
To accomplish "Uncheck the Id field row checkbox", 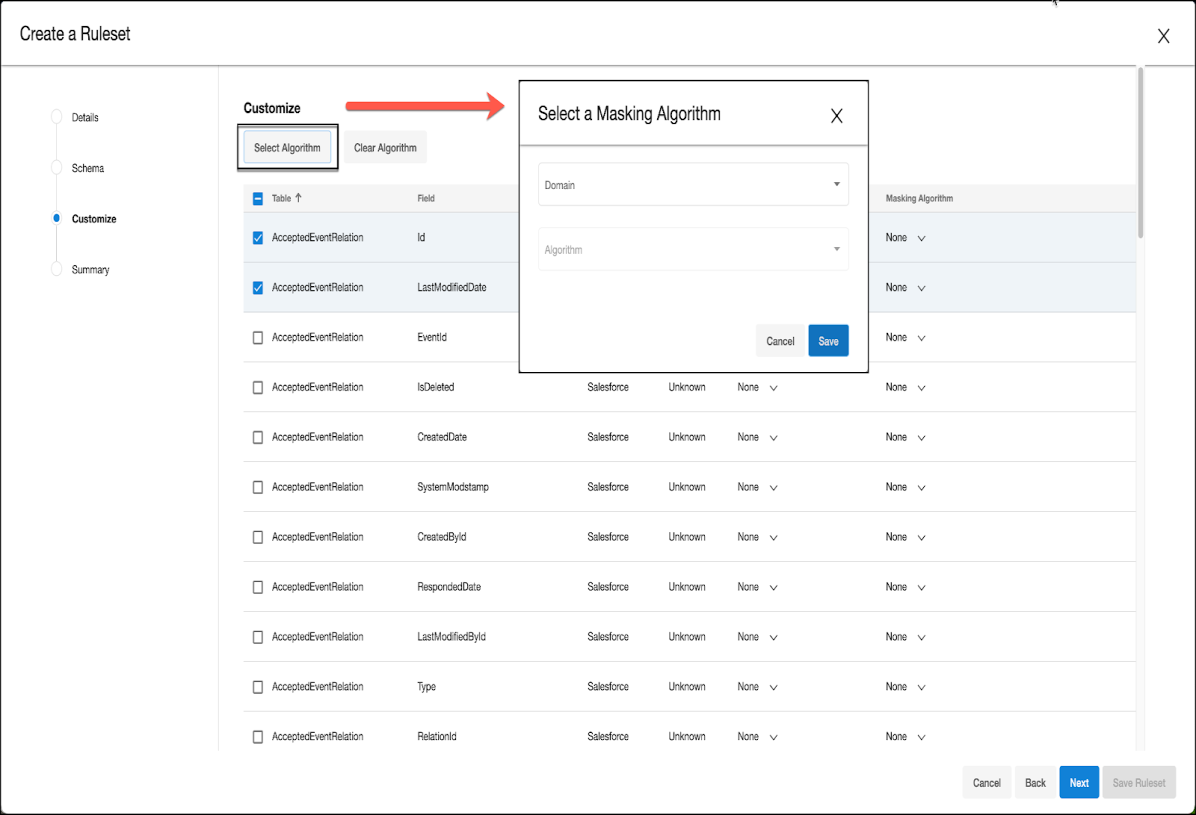I will point(258,238).
